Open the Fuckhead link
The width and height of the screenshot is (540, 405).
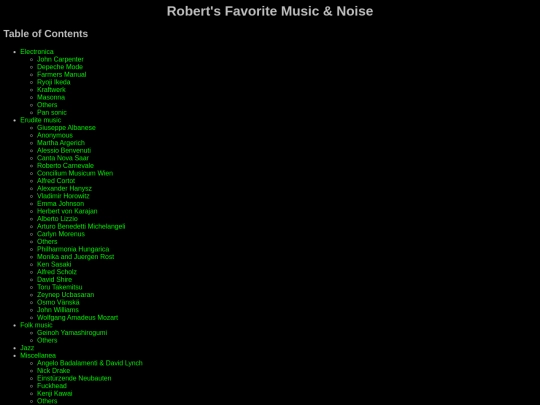point(52,386)
